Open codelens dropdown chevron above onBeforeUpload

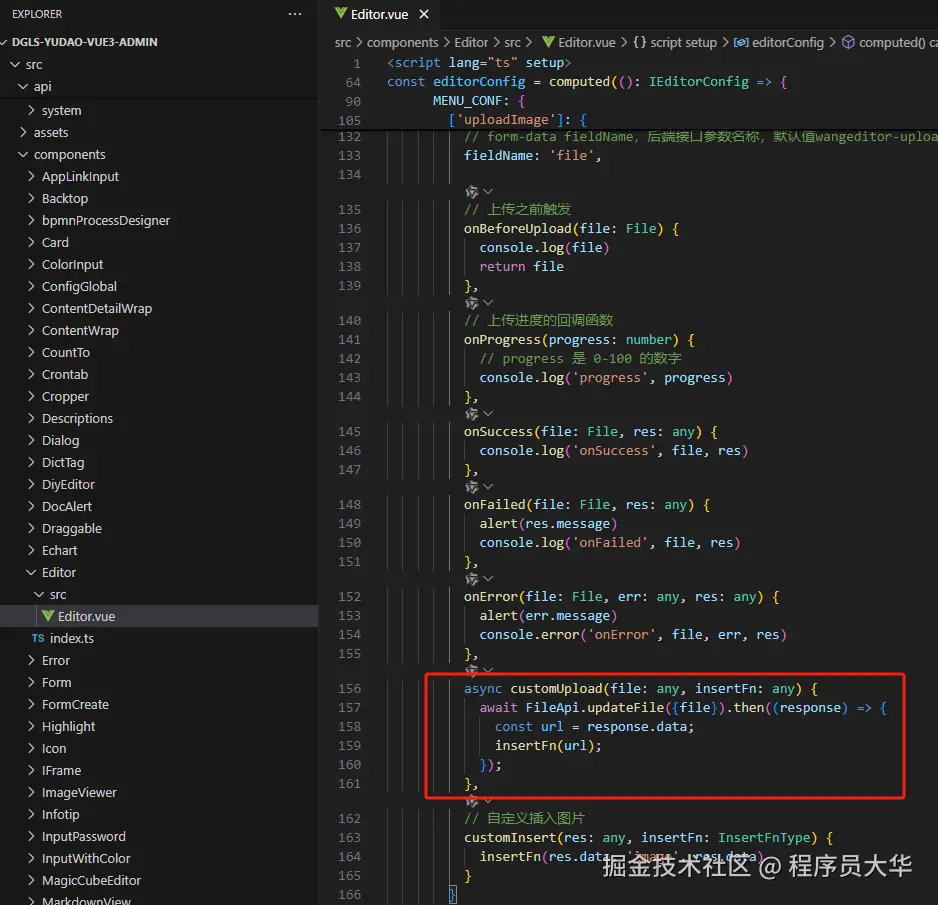(488, 191)
